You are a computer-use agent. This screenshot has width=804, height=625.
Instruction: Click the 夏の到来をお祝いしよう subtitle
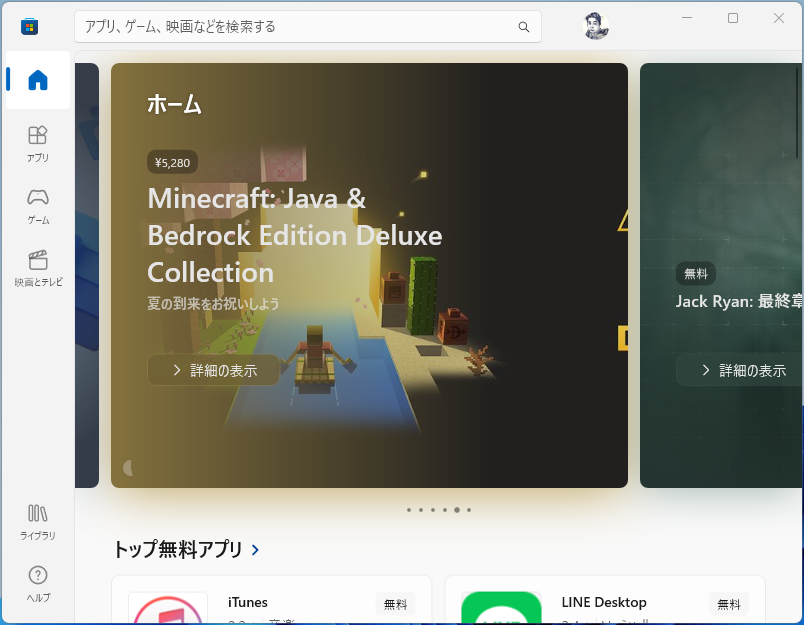213,304
